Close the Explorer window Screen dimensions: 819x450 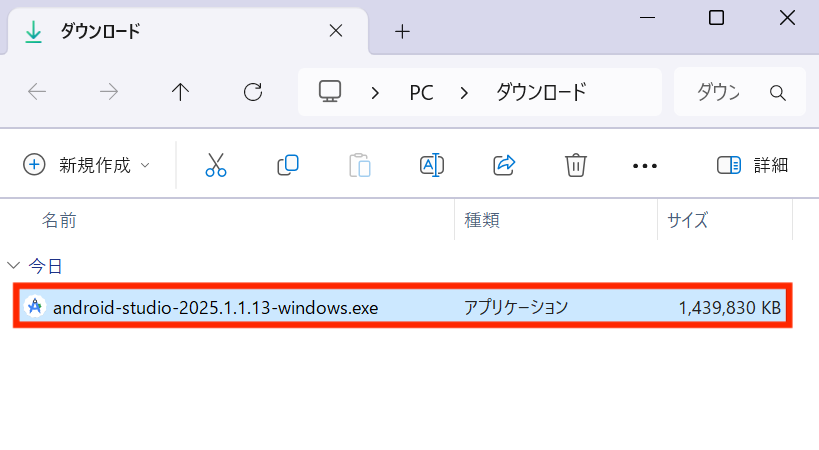[787, 18]
